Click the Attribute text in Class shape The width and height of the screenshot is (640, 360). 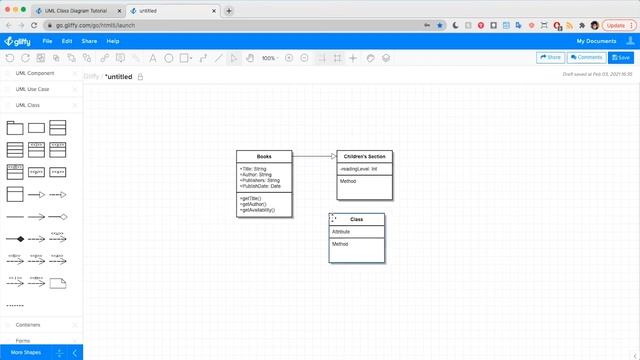coord(341,231)
